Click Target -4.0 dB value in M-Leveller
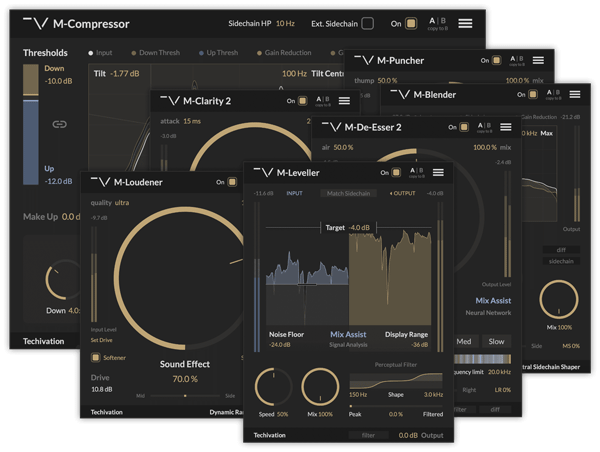Viewport: 600px width, 452px height. pyautogui.click(x=359, y=228)
